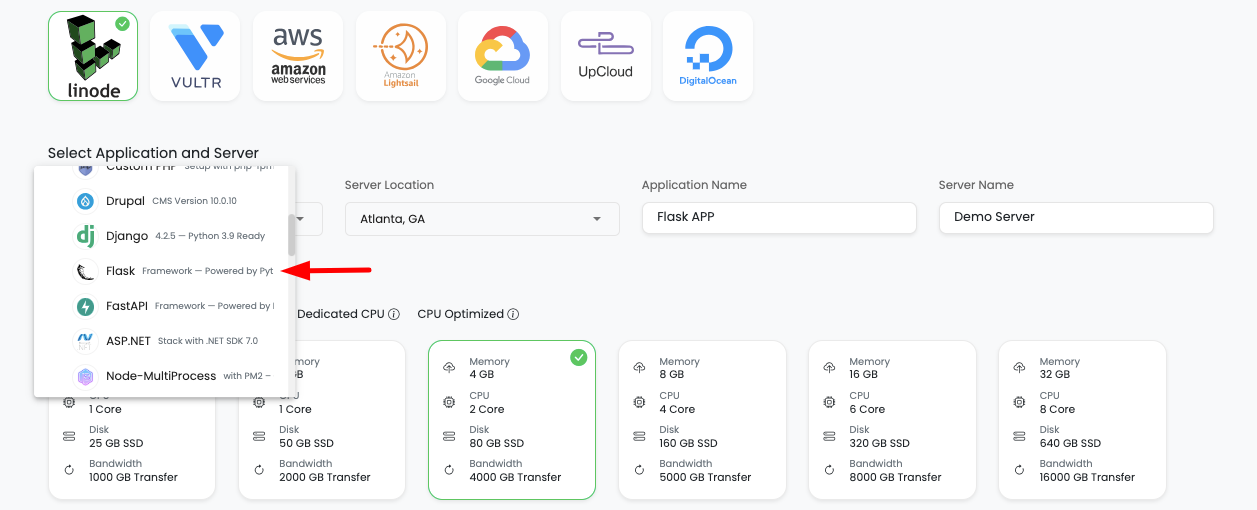
Task: Show info for Dedicated CPU
Action: 394,314
